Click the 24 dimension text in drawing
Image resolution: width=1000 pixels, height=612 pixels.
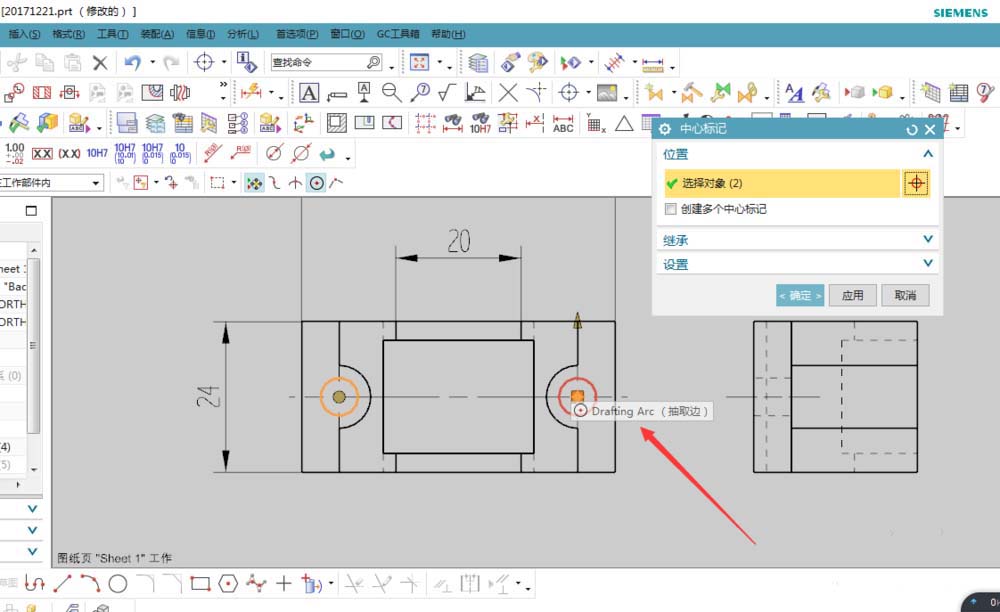point(209,397)
